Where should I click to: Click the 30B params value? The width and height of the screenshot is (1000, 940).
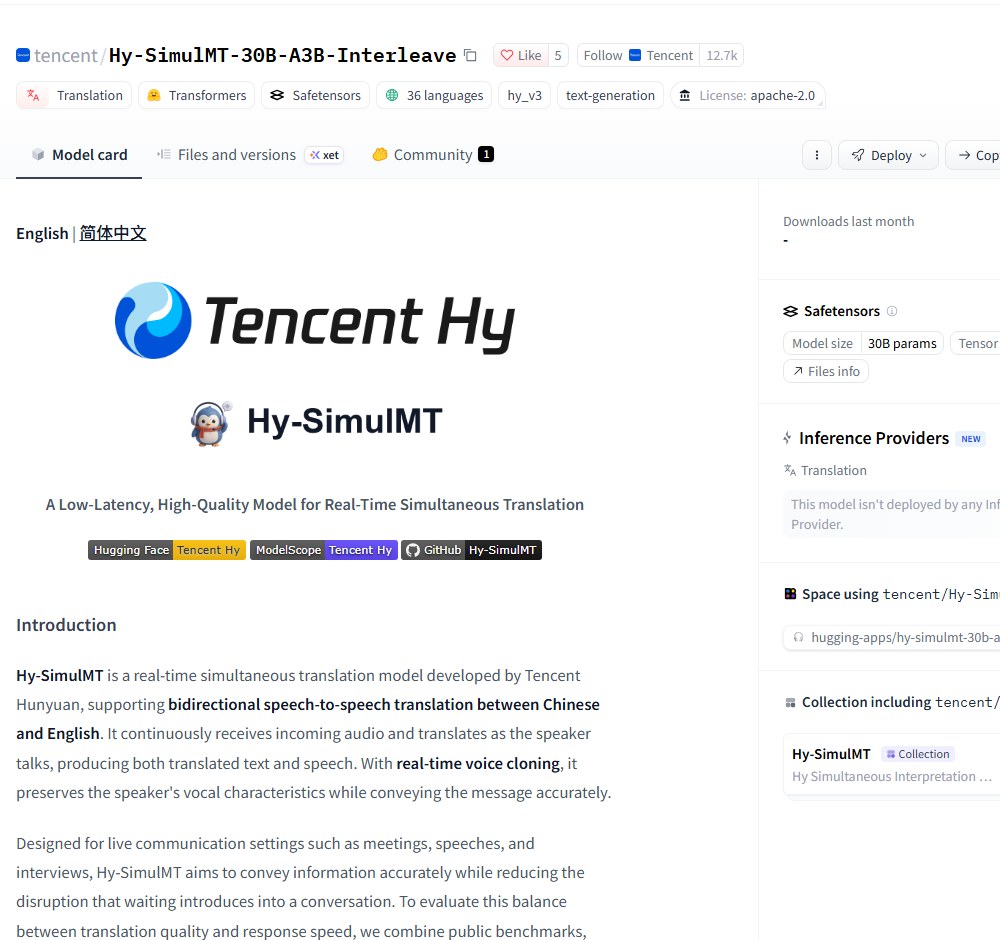coord(902,343)
